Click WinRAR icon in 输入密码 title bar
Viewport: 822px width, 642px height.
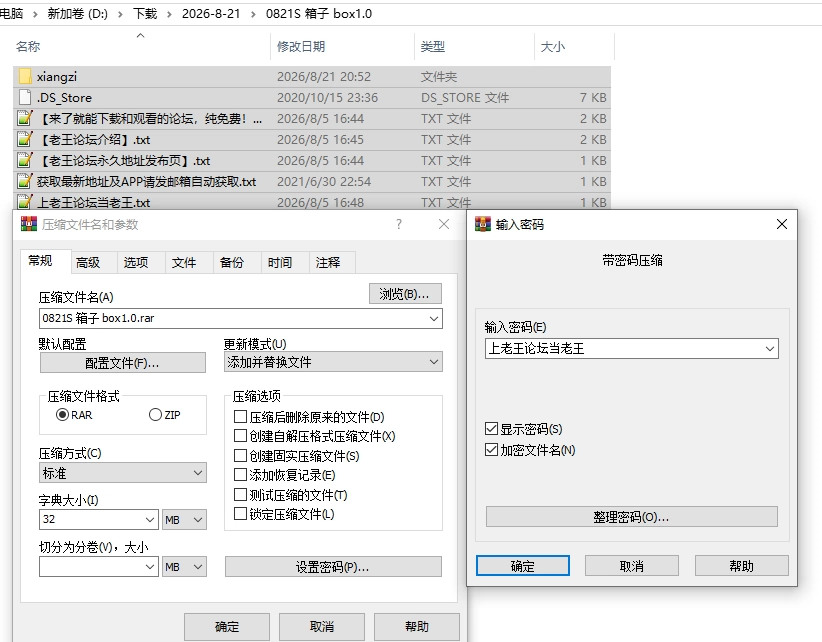(x=483, y=224)
